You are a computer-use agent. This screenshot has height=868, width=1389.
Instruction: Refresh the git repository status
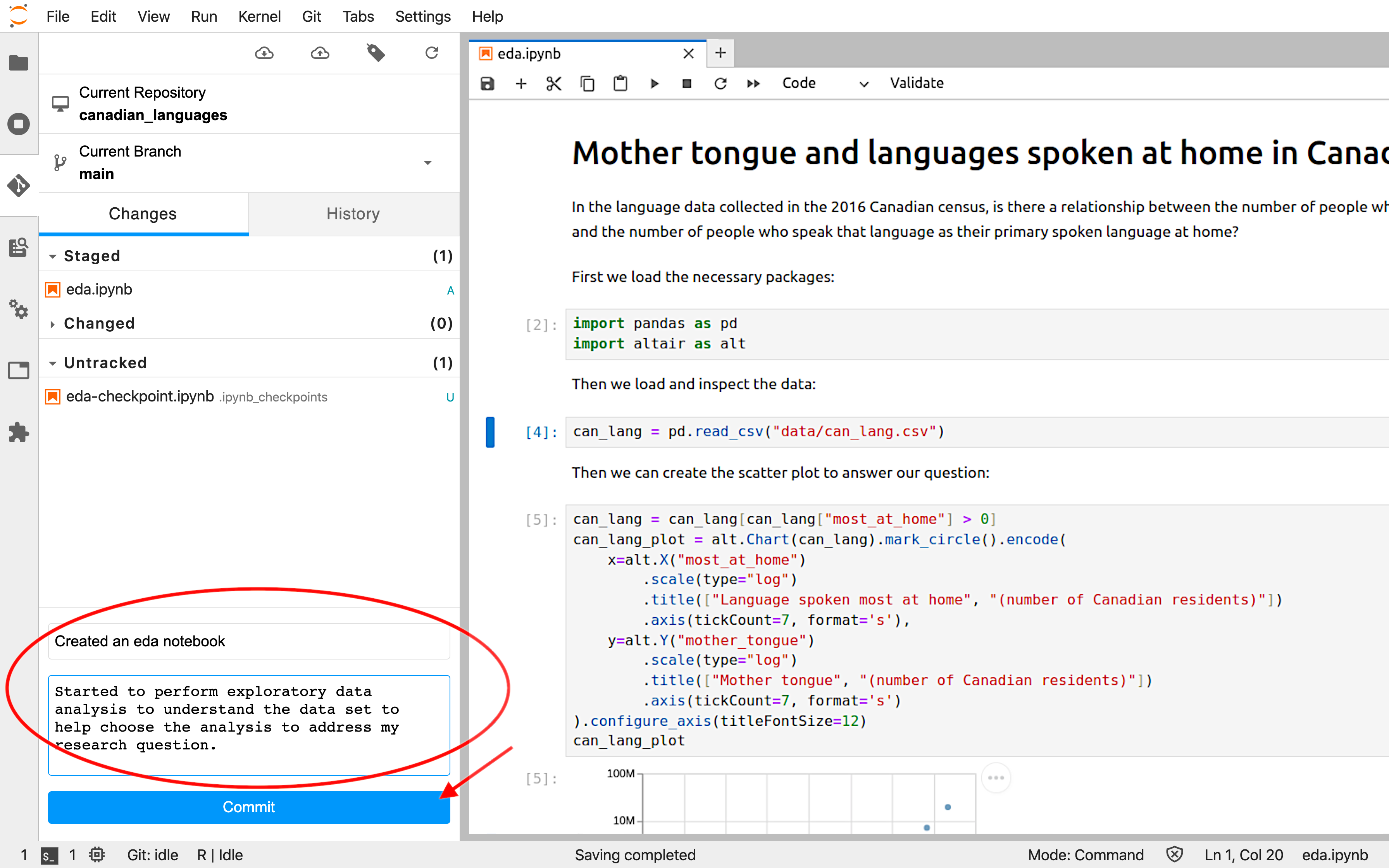(432, 53)
